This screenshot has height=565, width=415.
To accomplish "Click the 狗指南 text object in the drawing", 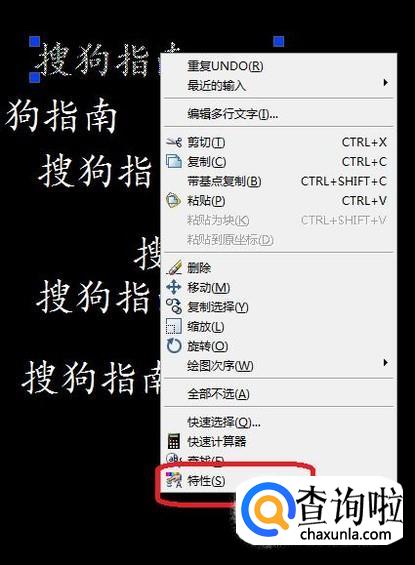I will (x=62, y=116).
